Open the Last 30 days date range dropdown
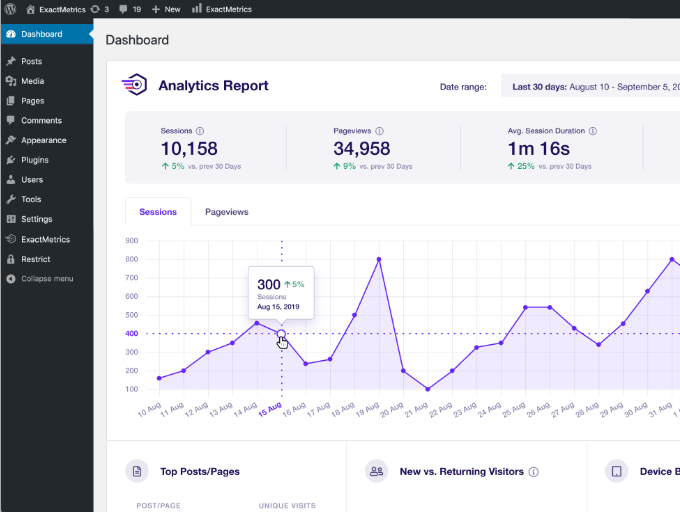The width and height of the screenshot is (680, 512). (x=590, y=87)
